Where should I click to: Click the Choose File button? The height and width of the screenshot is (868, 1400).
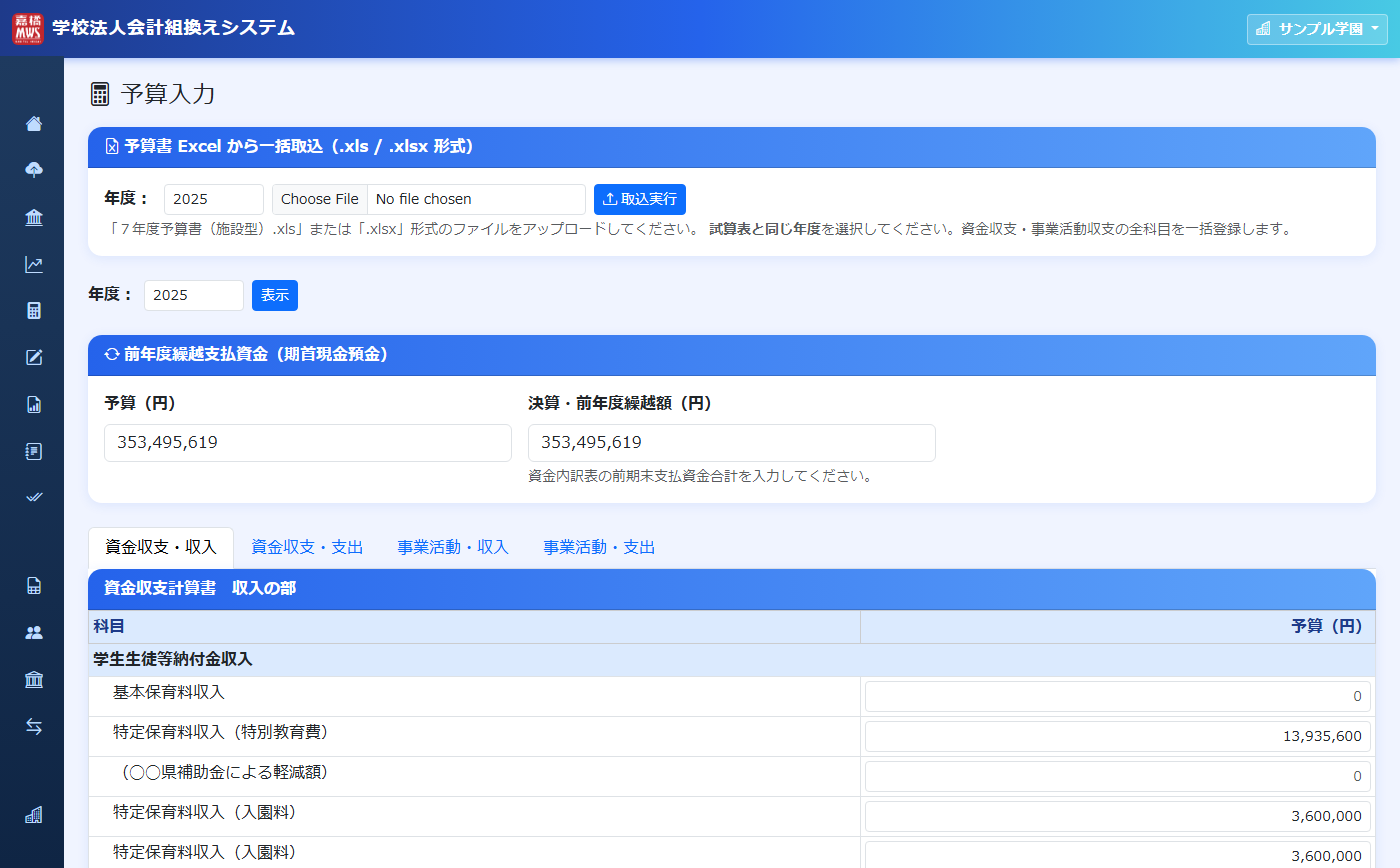(x=320, y=199)
